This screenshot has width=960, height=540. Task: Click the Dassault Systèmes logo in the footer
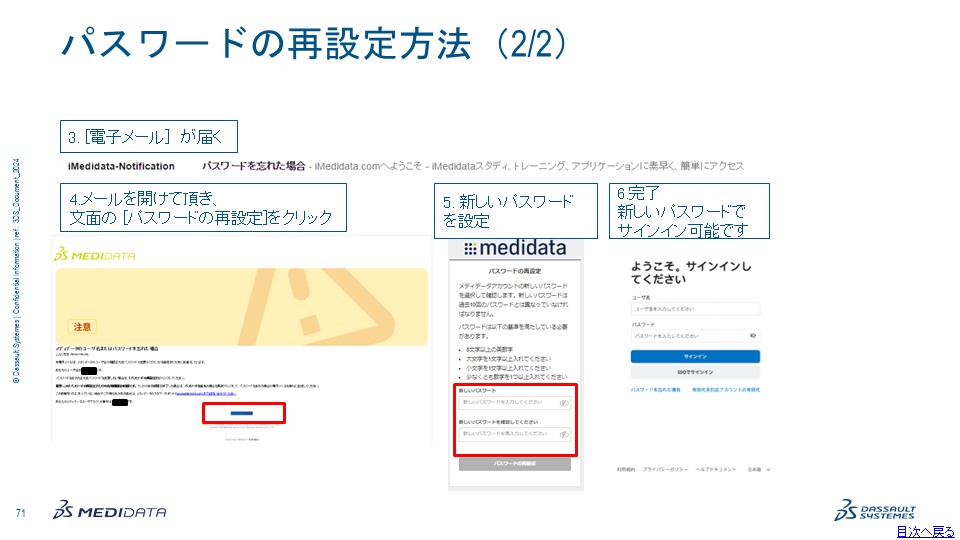coord(875,511)
